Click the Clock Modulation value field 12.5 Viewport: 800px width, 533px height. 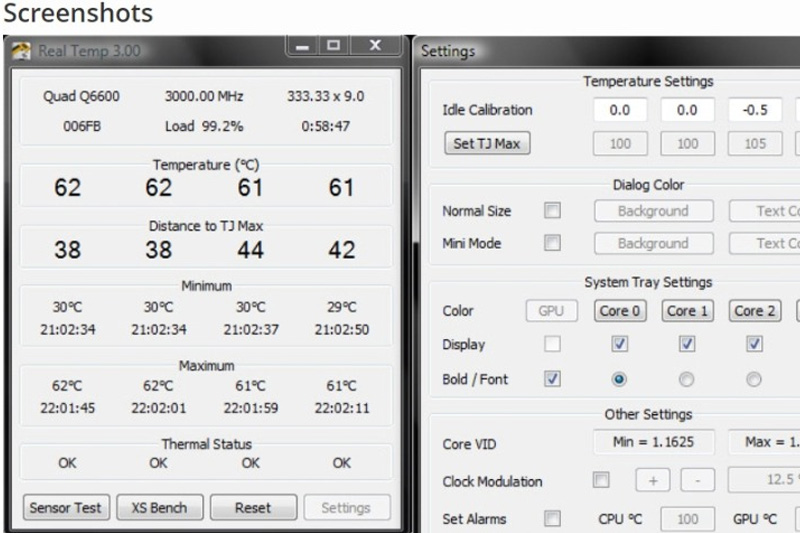coord(764,479)
